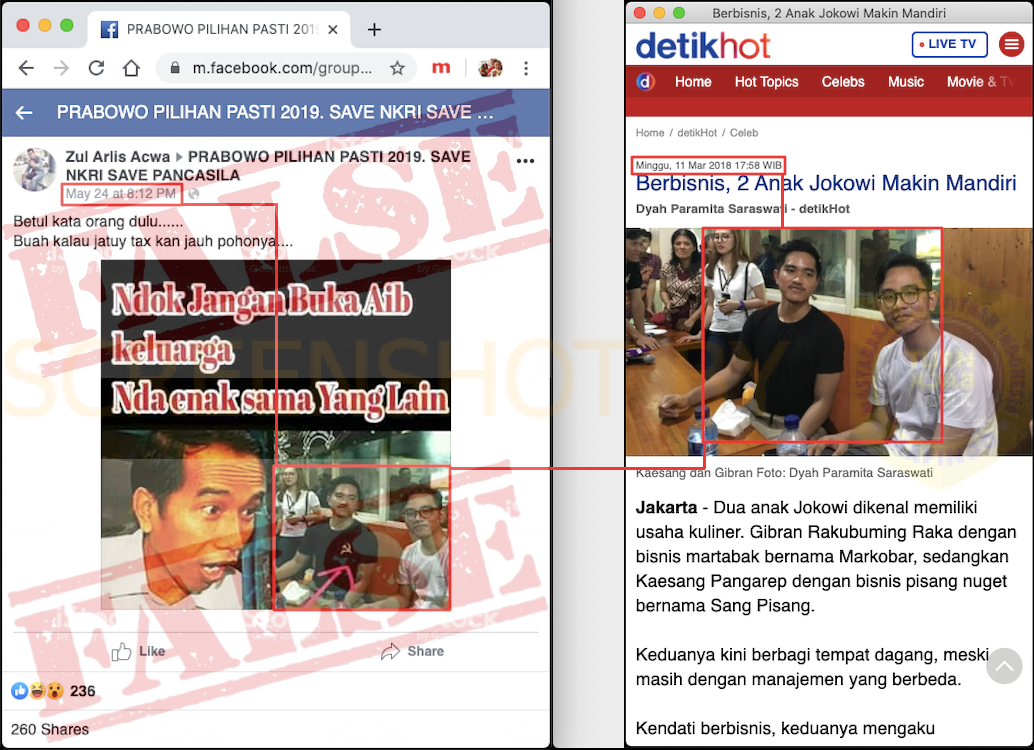The height and width of the screenshot is (750, 1034).
Task: Click the Zul Arlis Acwa profile name
Action: coord(116,157)
